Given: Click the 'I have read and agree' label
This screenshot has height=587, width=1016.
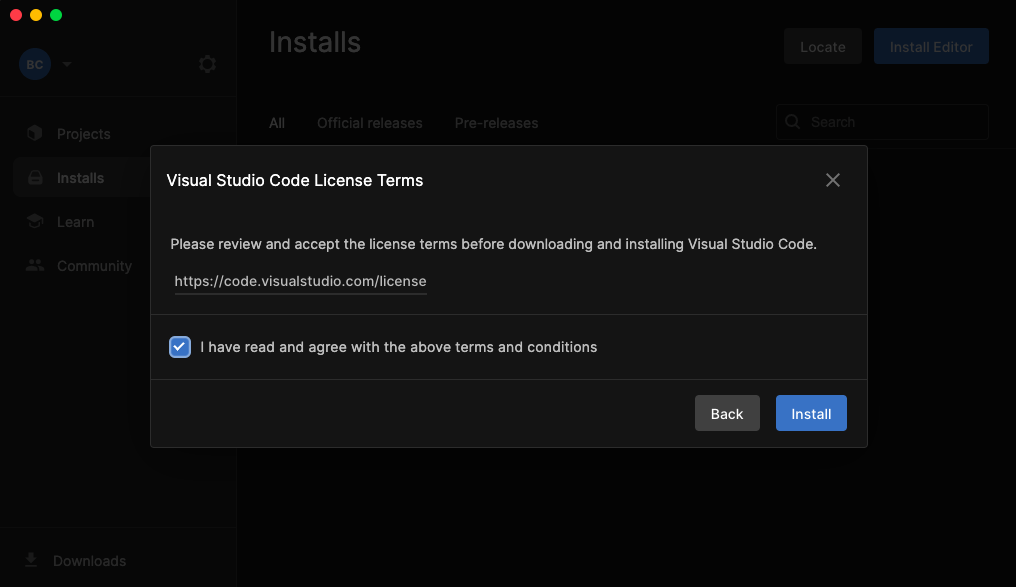Looking at the screenshot, I should 398,347.
